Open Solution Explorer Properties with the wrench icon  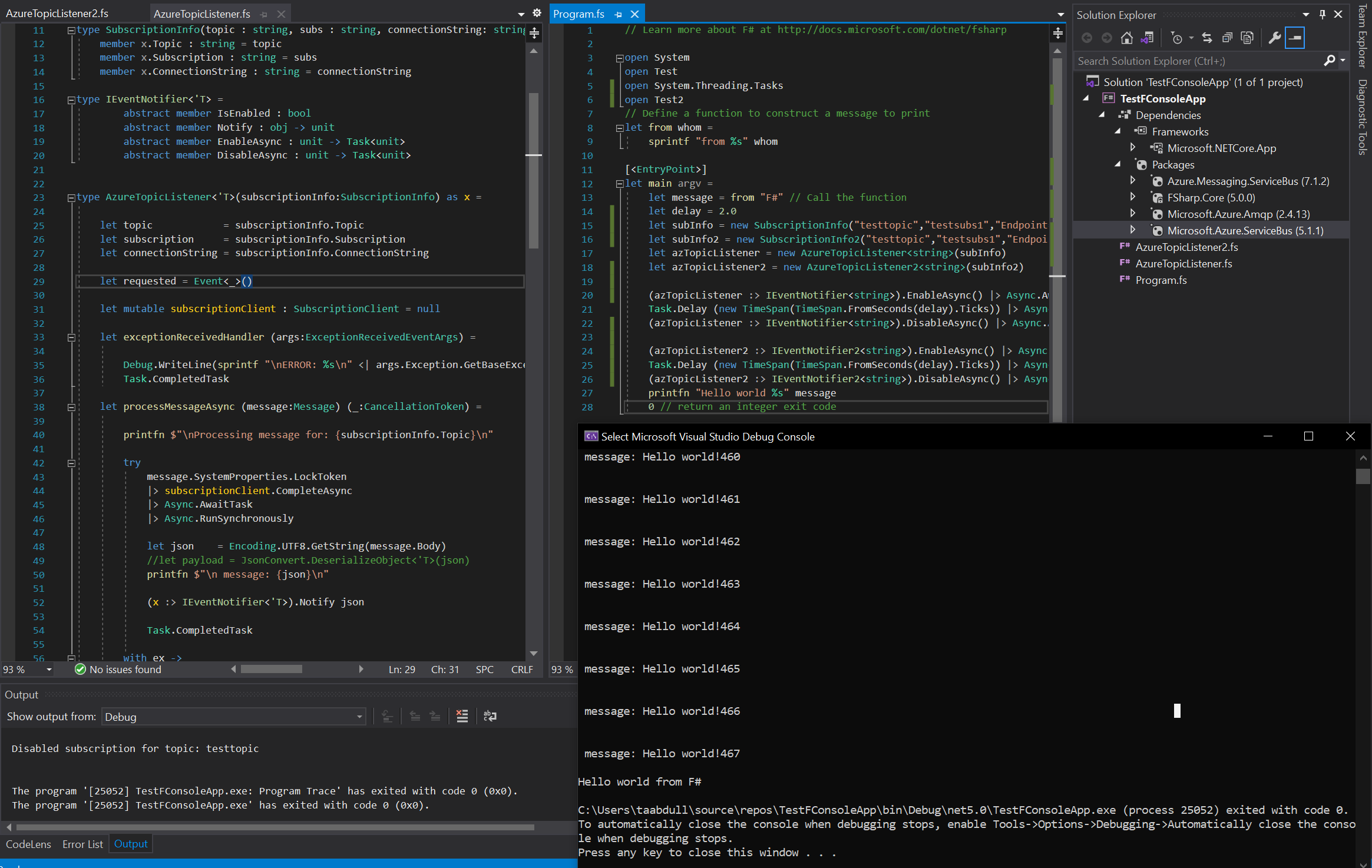pos(1274,38)
